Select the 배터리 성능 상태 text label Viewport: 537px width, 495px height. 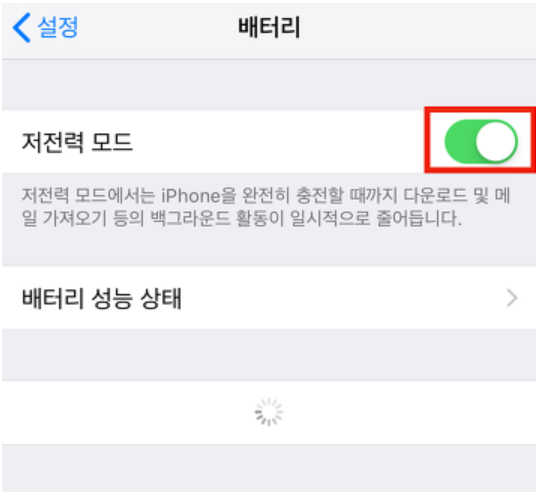(102, 298)
